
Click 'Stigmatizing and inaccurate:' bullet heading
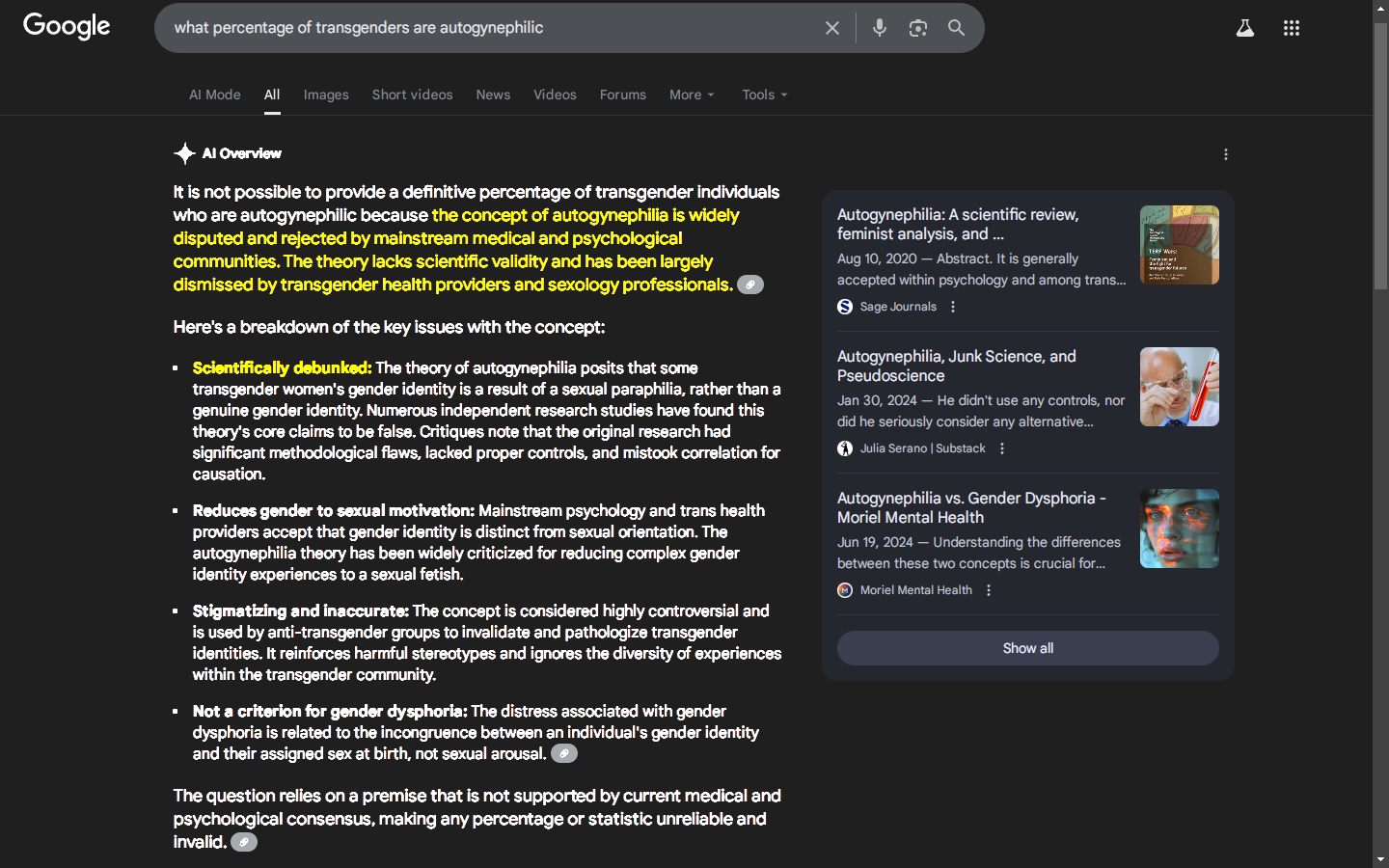tap(301, 610)
